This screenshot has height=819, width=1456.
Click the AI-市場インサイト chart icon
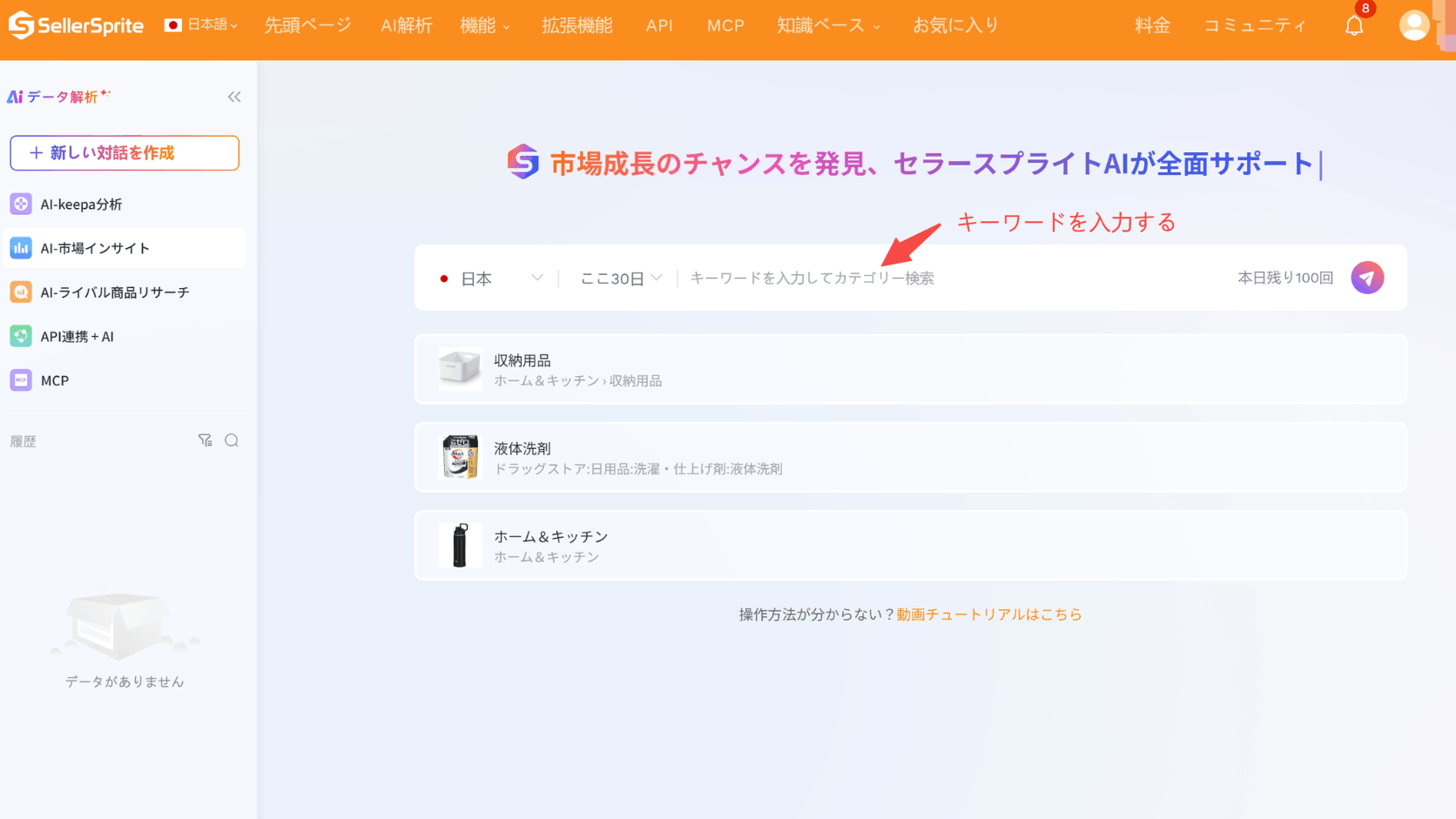21,248
